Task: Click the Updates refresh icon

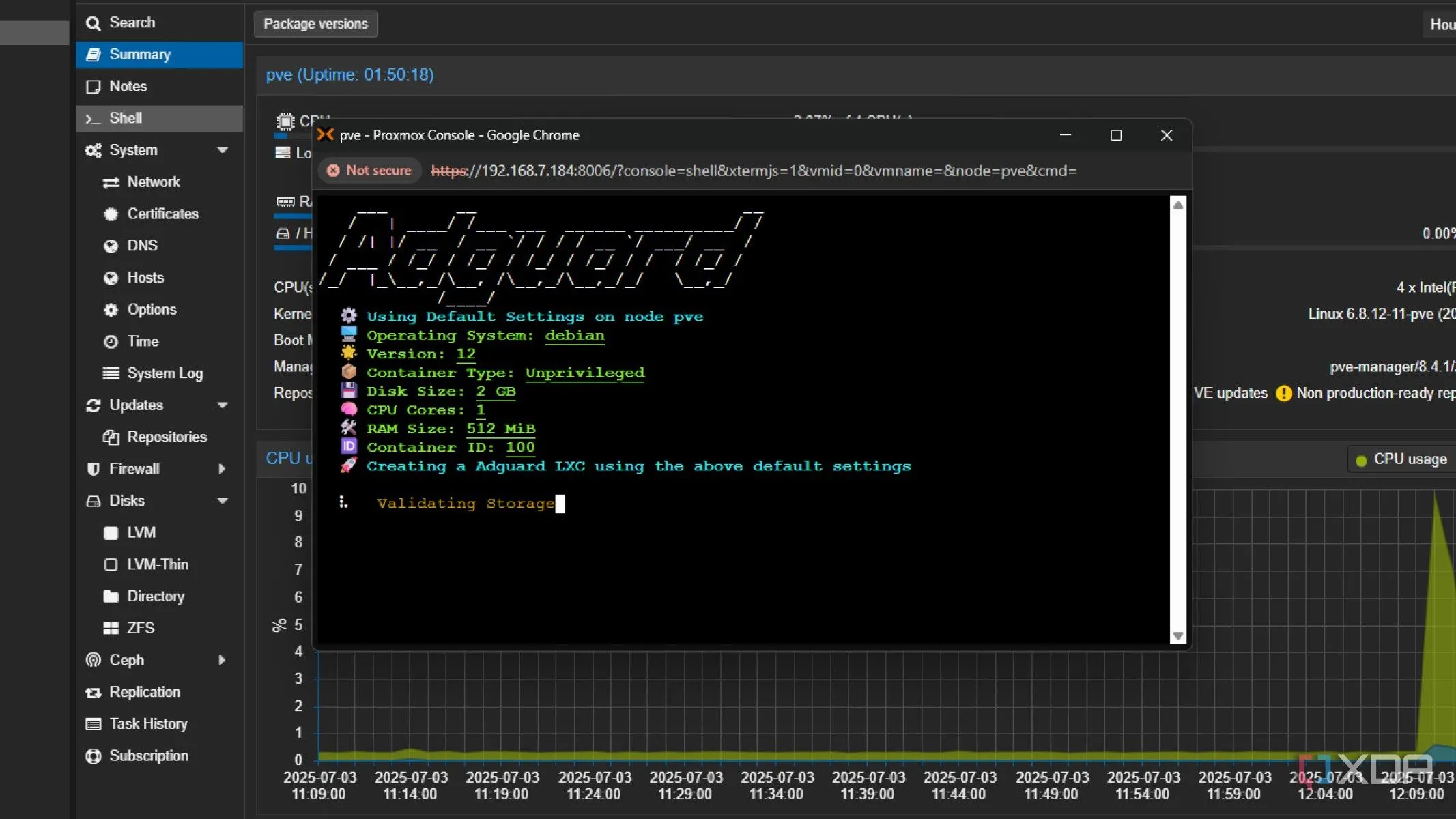Action: pos(93,405)
